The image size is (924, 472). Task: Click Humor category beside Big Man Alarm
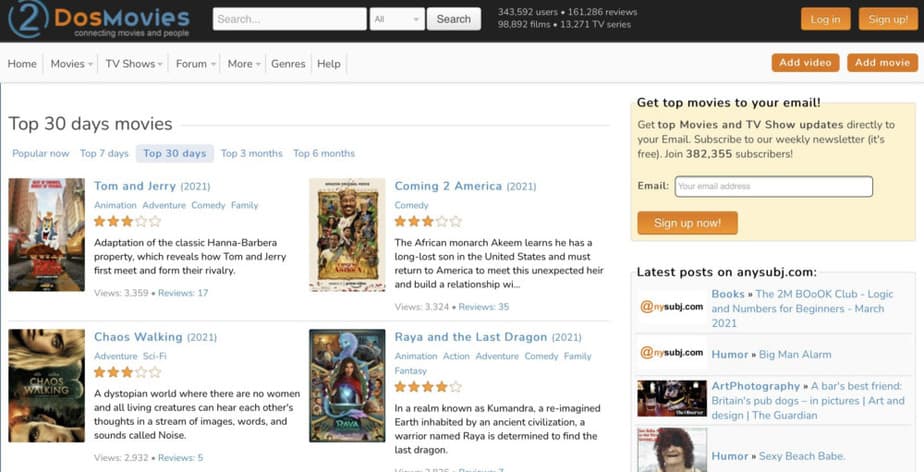tap(730, 355)
